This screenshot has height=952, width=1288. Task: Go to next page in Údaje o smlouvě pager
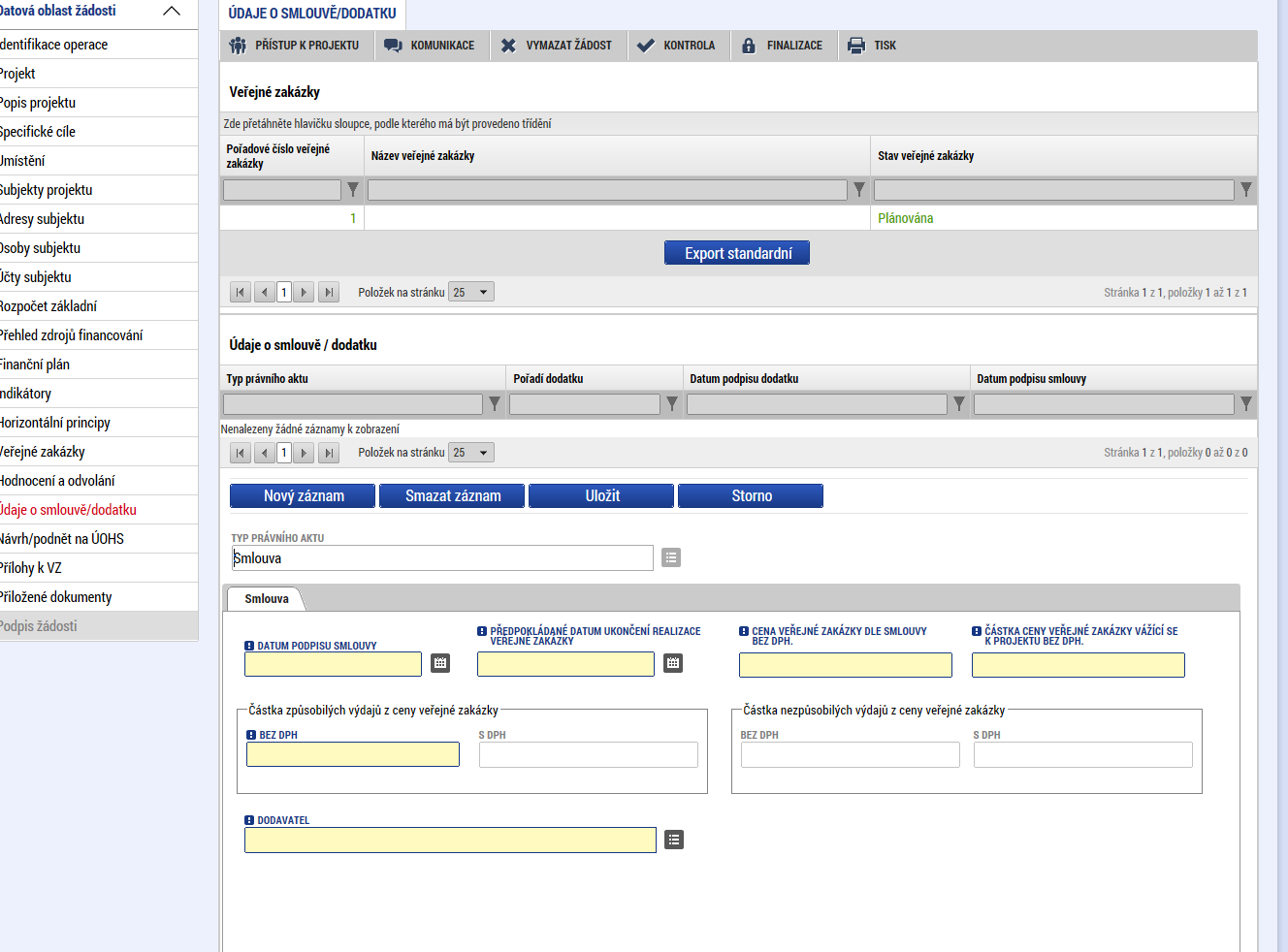304,453
